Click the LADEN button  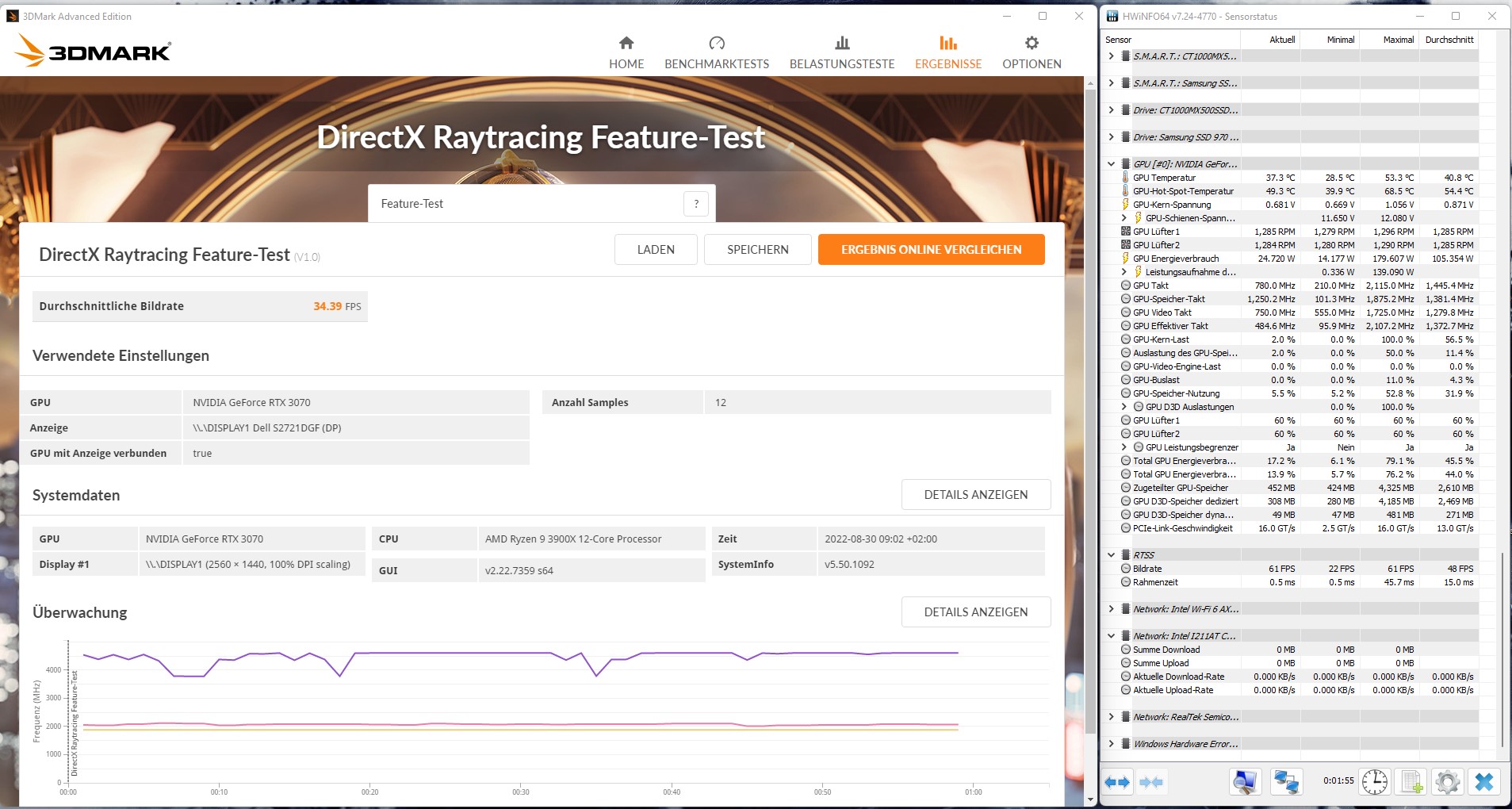pyautogui.click(x=656, y=249)
